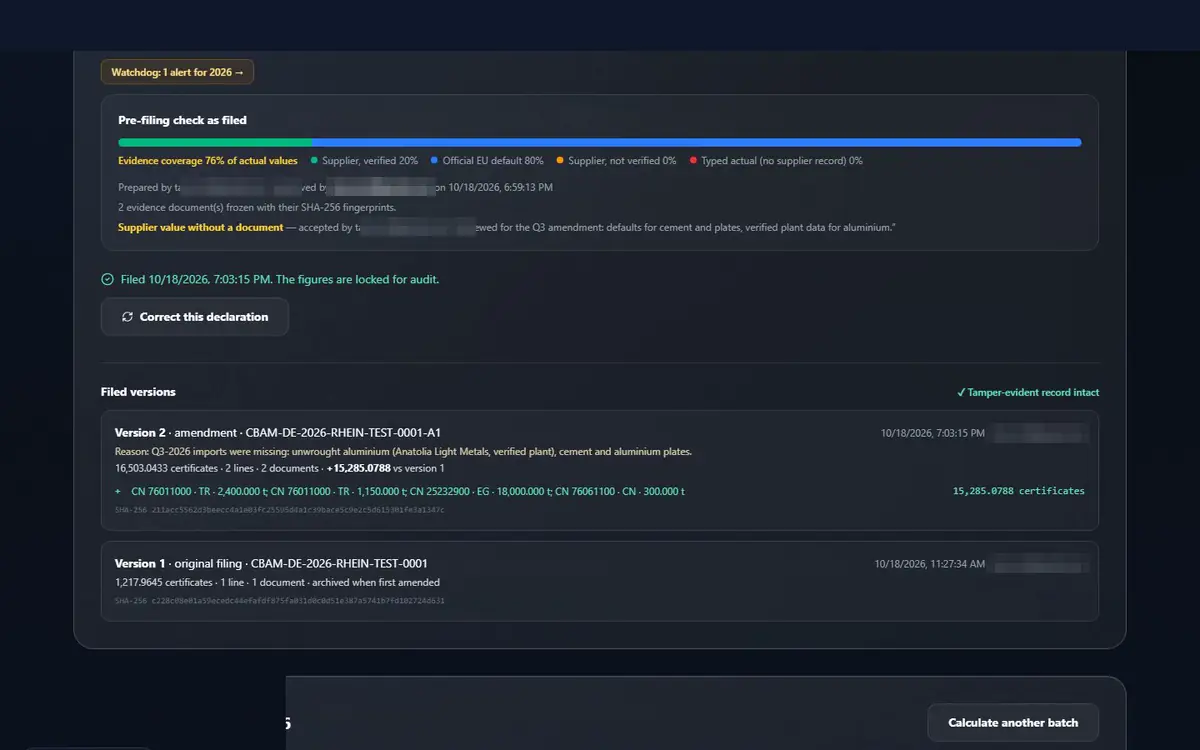This screenshot has width=1200, height=750.
Task: Select the green dot for Supplier, verified 20%
Action: point(314,161)
